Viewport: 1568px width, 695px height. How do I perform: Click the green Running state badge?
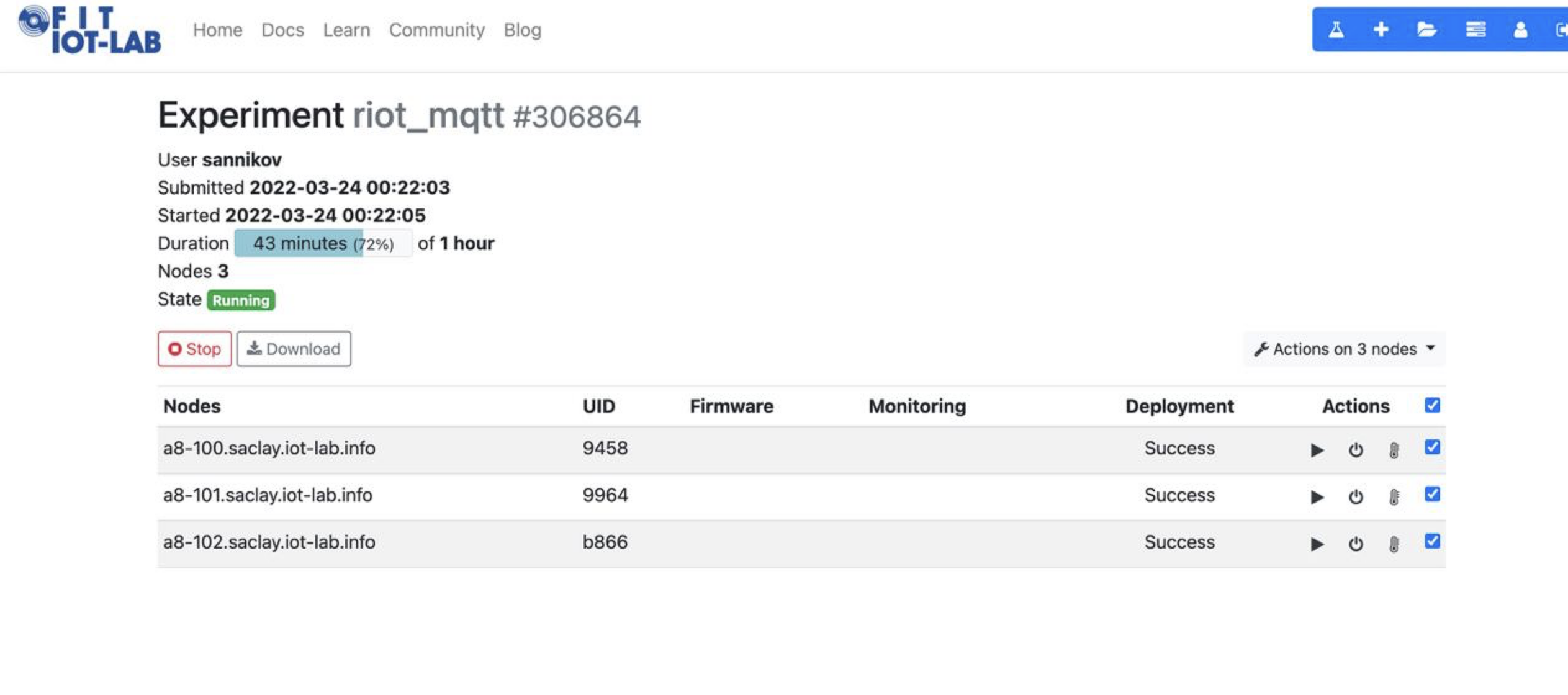click(x=241, y=300)
